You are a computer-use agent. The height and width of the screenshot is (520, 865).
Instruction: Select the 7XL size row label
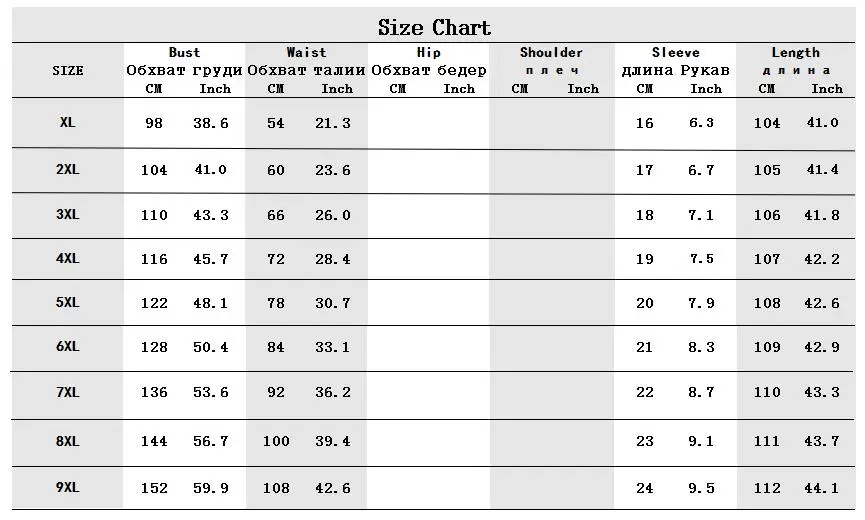point(67,392)
